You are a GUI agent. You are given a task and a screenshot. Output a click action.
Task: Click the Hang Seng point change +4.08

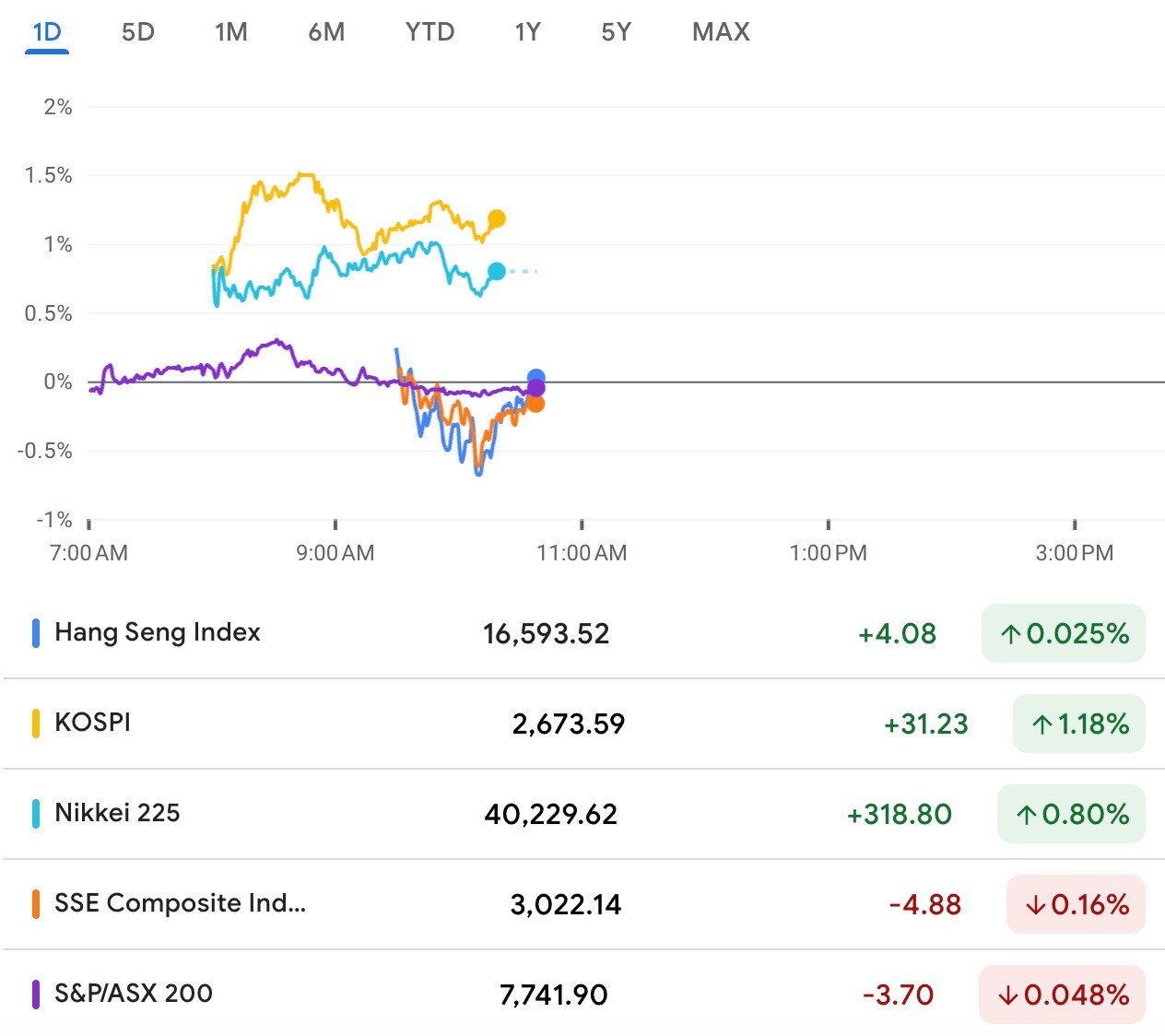point(897,634)
